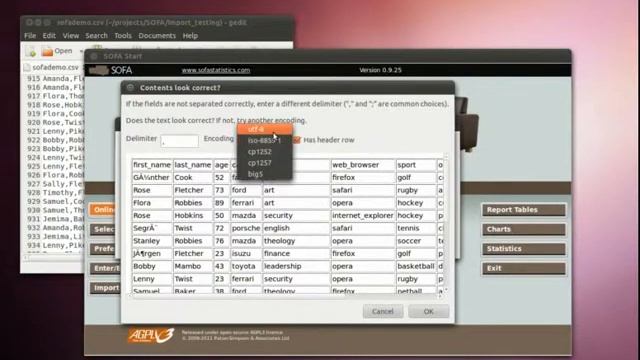This screenshot has height=360, width=640.
Task: Open the Documents menu in gedit
Action: pos(157,36)
